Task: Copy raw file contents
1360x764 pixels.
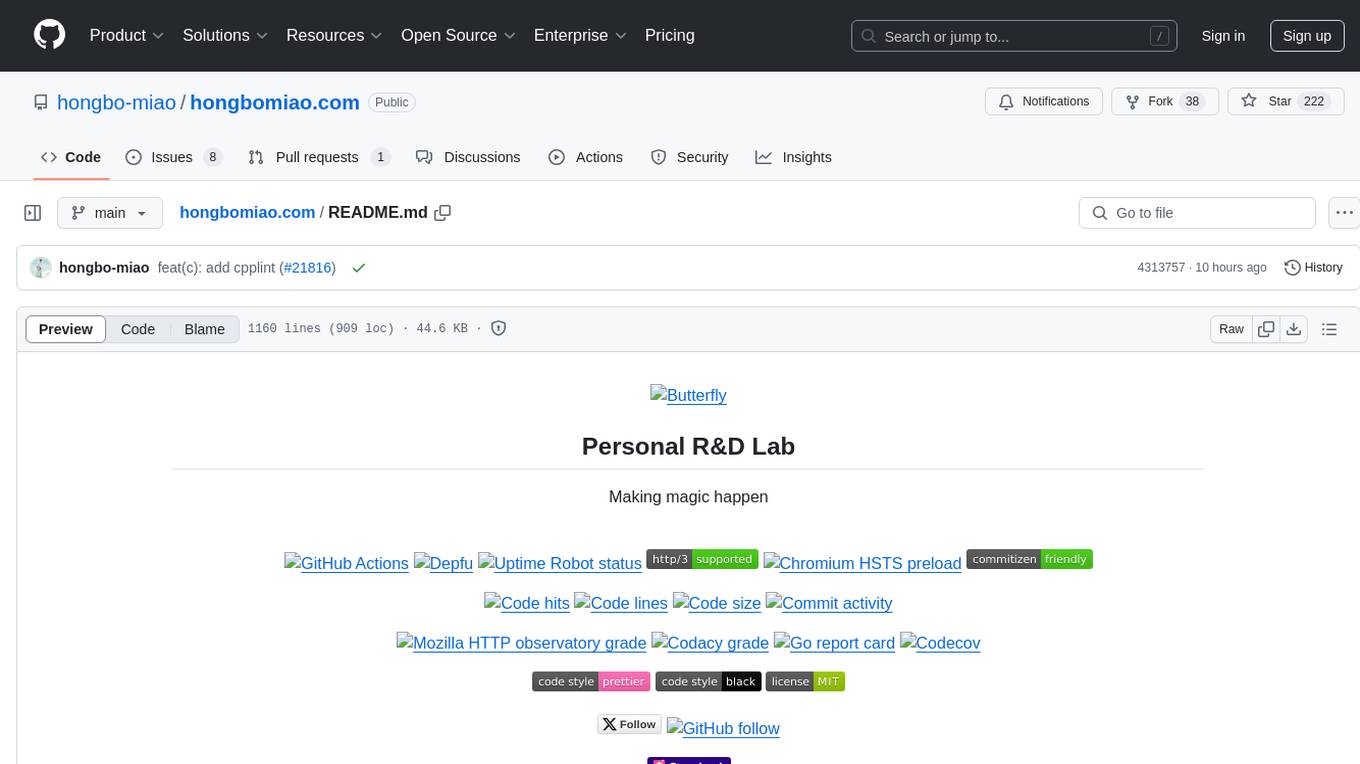Action: pyautogui.click(x=1266, y=329)
